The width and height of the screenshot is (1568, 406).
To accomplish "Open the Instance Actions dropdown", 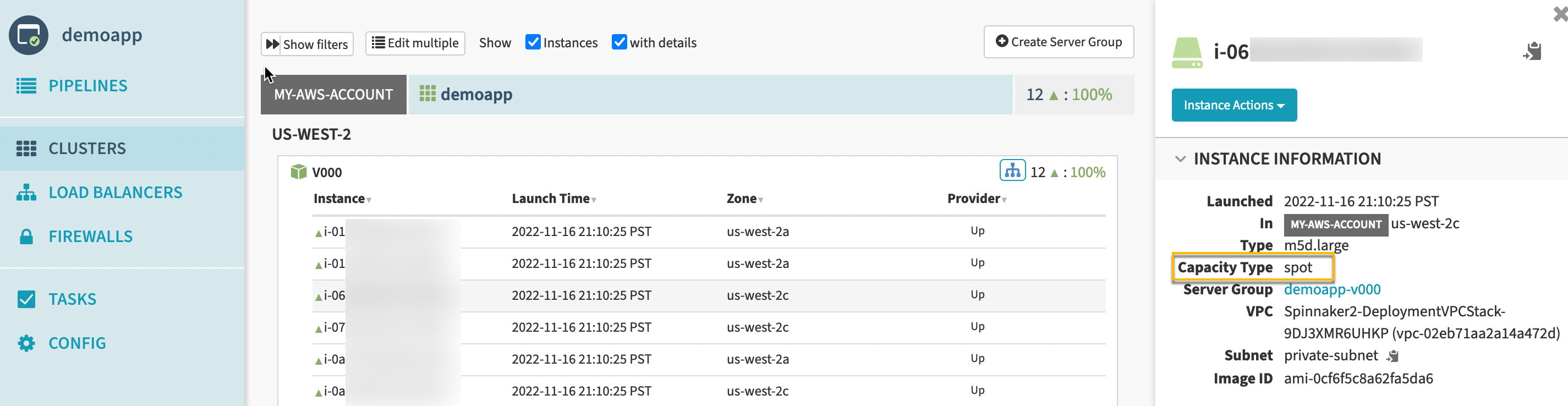I will click(x=1233, y=105).
